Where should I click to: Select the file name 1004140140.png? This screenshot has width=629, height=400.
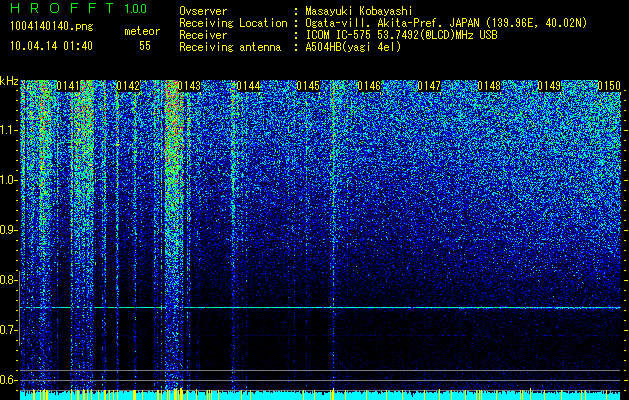(52, 27)
